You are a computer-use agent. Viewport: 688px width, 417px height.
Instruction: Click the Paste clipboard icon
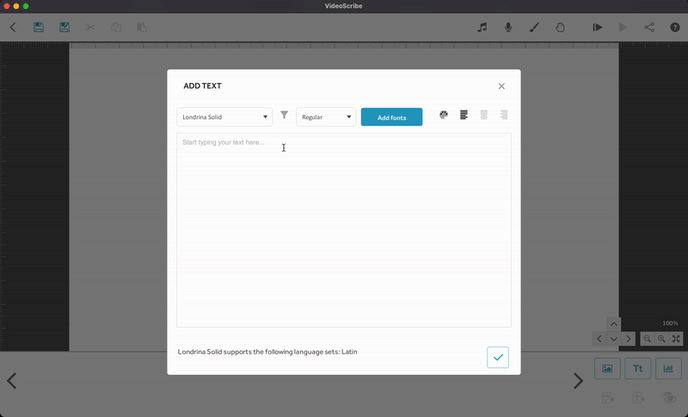tap(142, 27)
